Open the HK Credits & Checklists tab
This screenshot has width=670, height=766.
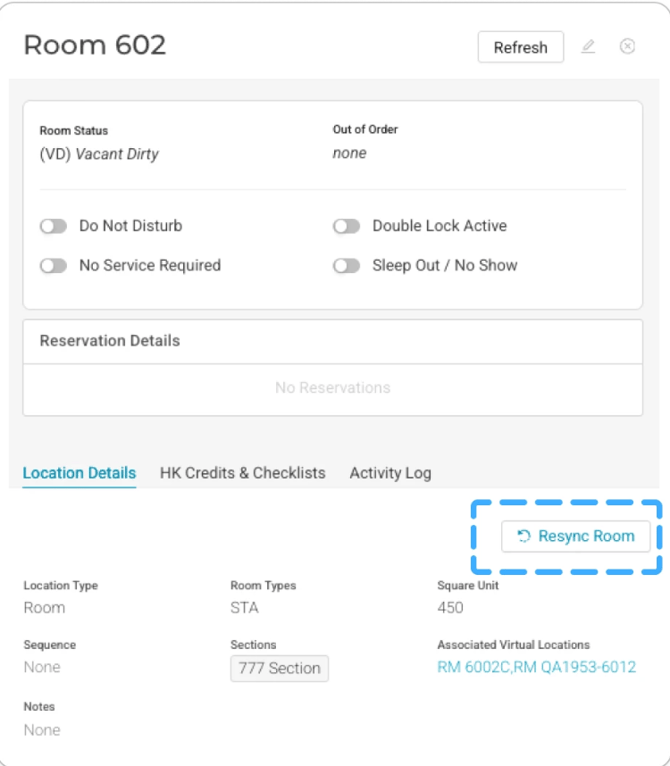pyautogui.click(x=242, y=473)
